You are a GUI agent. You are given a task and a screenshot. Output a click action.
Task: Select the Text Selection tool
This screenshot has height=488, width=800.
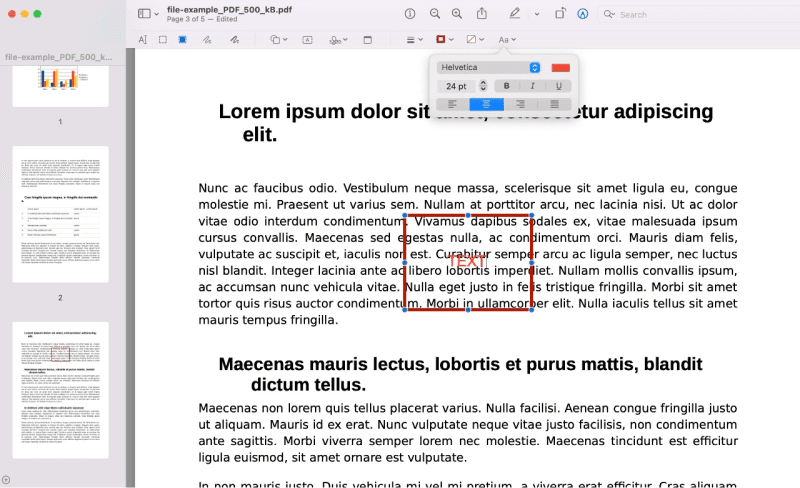(142, 39)
